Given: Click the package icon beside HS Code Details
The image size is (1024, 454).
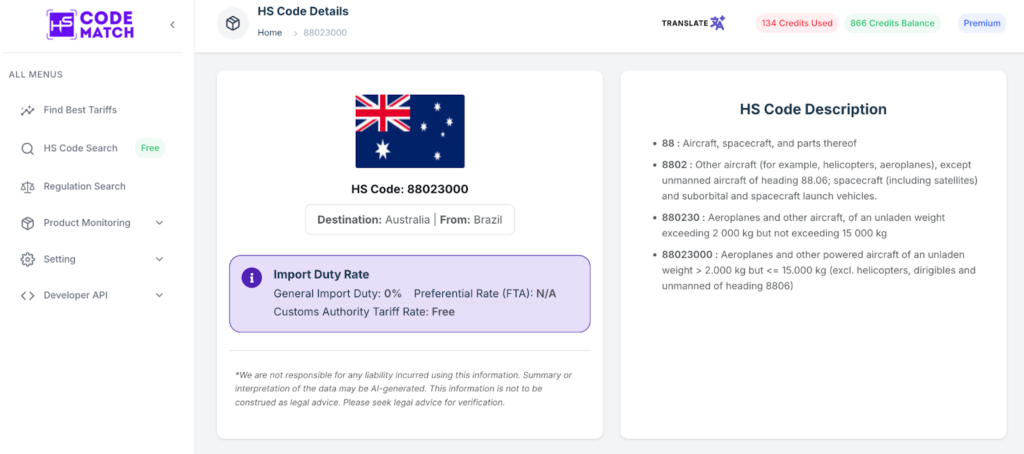Looking at the screenshot, I should pos(233,24).
